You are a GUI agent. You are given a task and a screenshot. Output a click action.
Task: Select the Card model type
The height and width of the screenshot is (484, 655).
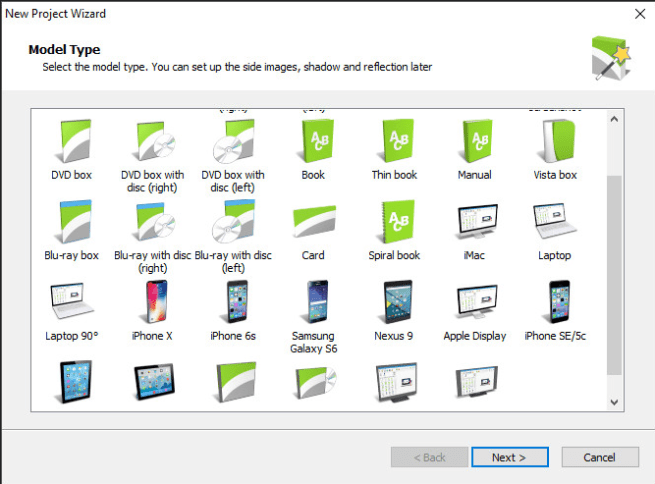[313, 231]
